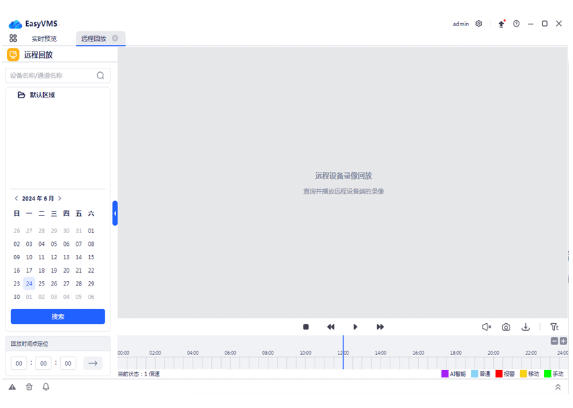Select June 30 in the calendar
The height and width of the screenshot is (408, 573).
click(x=17, y=297)
